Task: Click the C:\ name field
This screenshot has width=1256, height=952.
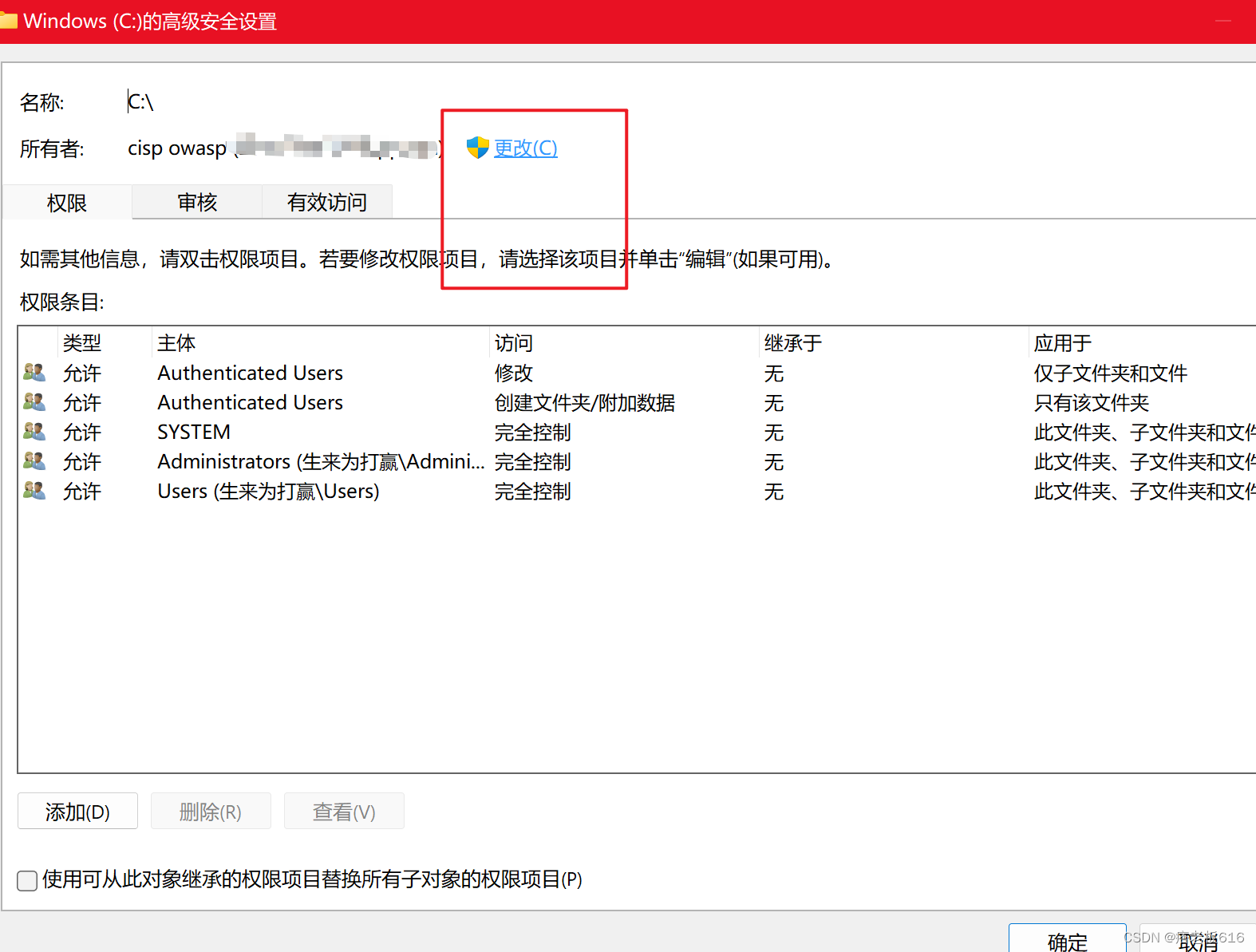Action: (x=140, y=102)
